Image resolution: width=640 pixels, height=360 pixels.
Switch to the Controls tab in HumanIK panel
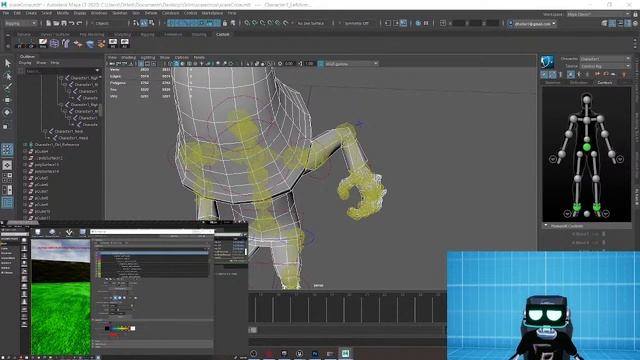pyautogui.click(x=604, y=82)
